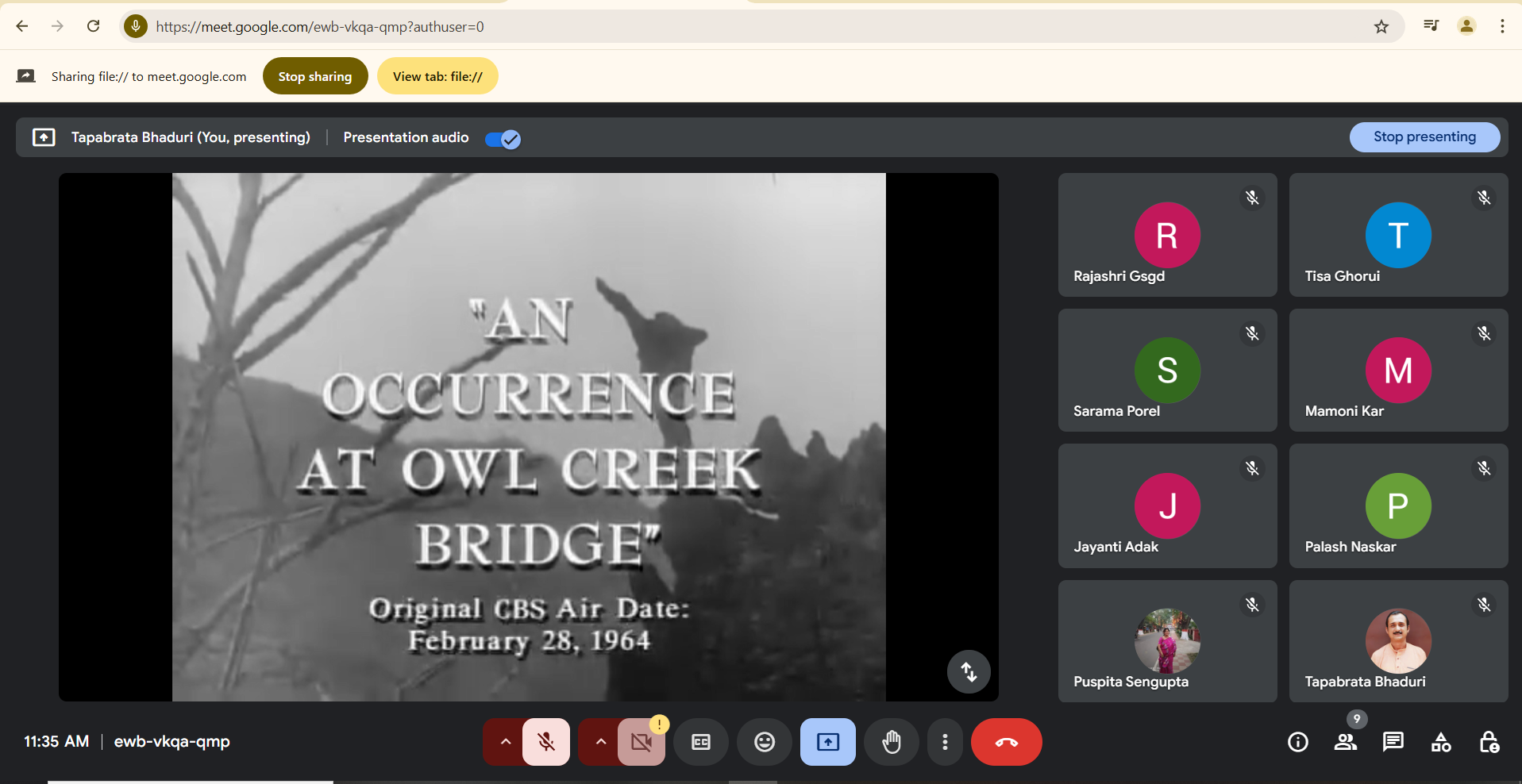Click meeting code ewb-vkqa-qmp text
This screenshot has height=784, width=1522.
point(171,742)
